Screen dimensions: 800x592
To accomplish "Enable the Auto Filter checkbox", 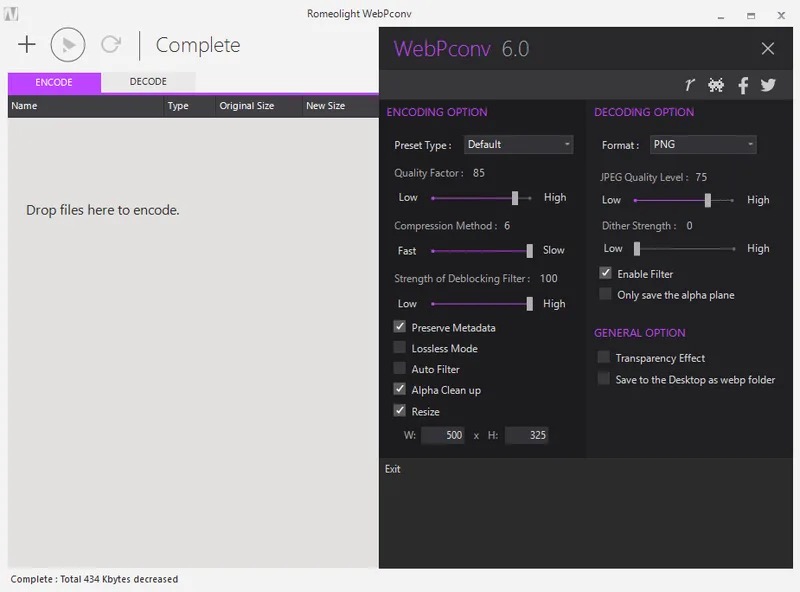I will (399, 368).
